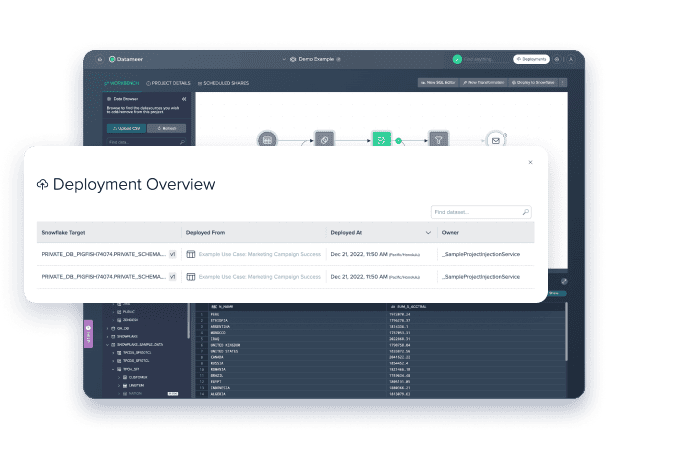Click V1 version badge in second deployment row
Screen dimensions: 692x469
coord(173,277)
